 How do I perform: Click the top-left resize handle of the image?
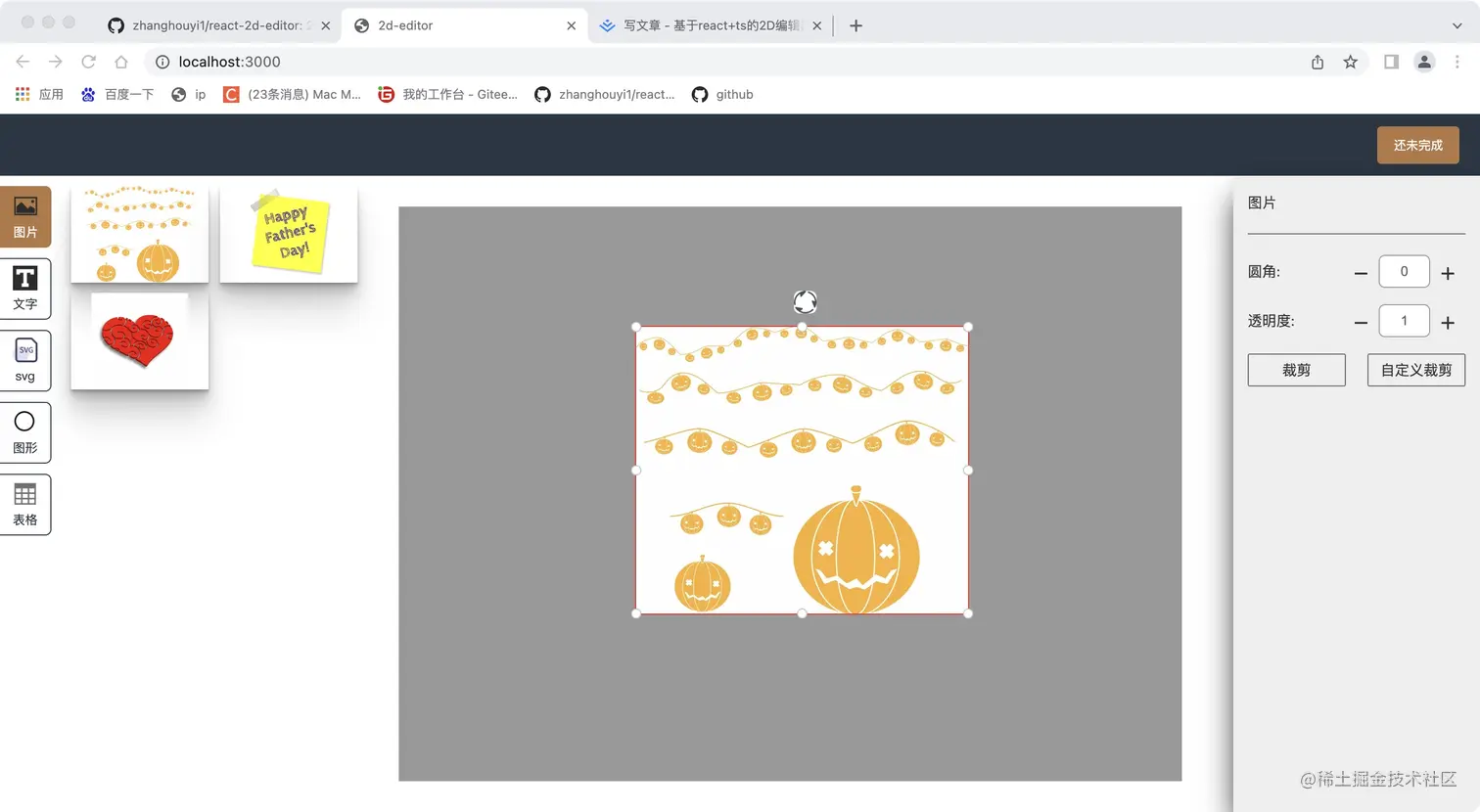point(636,327)
